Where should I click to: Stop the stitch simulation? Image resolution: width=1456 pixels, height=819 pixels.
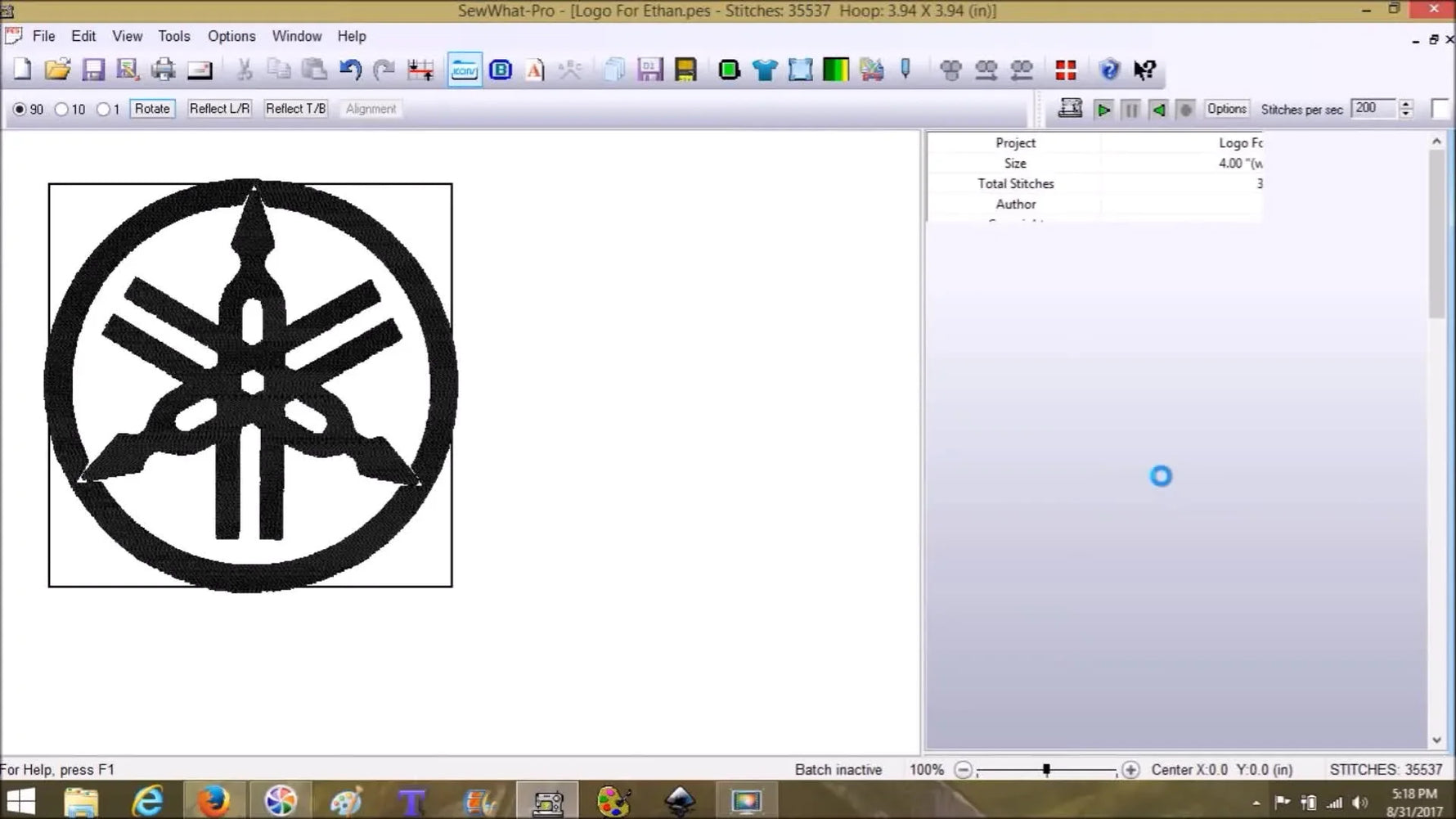coord(1185,109)
